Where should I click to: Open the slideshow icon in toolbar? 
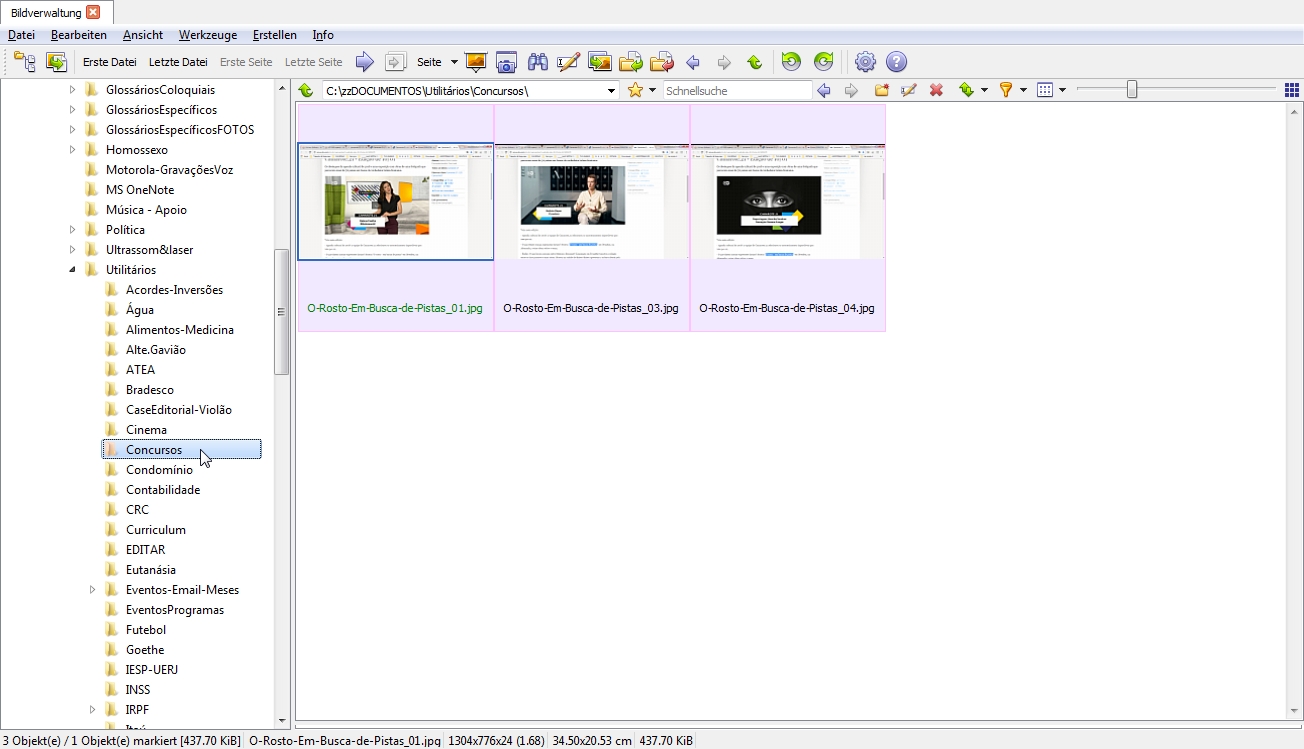click(x=476, y=62)
